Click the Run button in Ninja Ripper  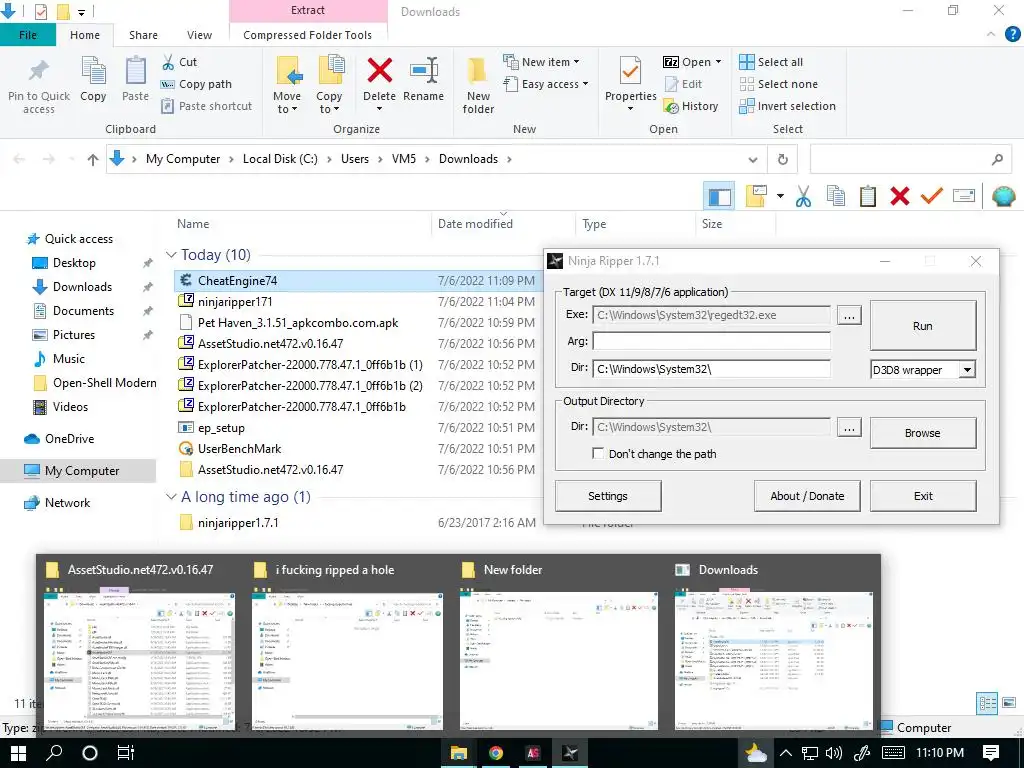(x=923, y=326)
